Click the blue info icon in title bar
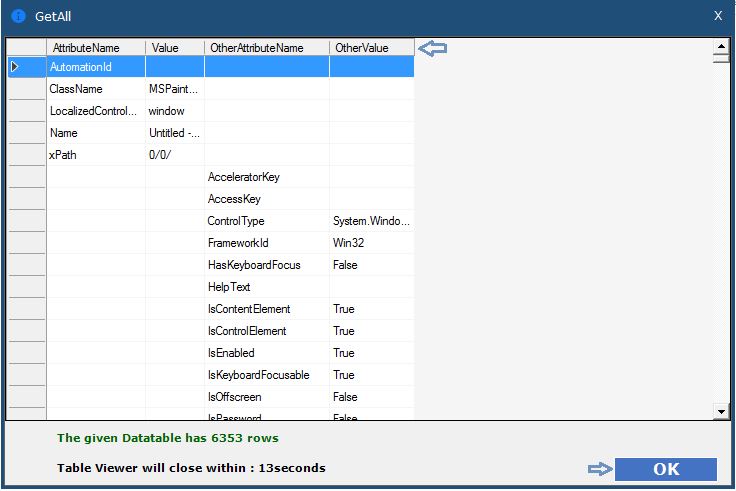 [18, 16]
